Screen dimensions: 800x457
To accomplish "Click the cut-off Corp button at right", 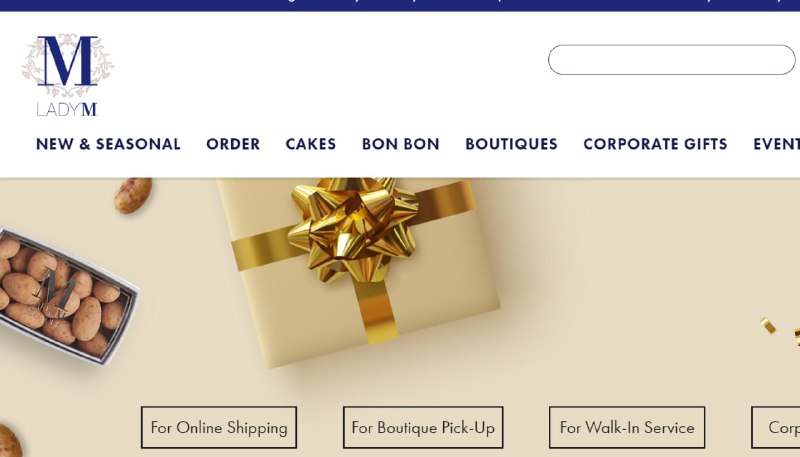I will [776, 427].
